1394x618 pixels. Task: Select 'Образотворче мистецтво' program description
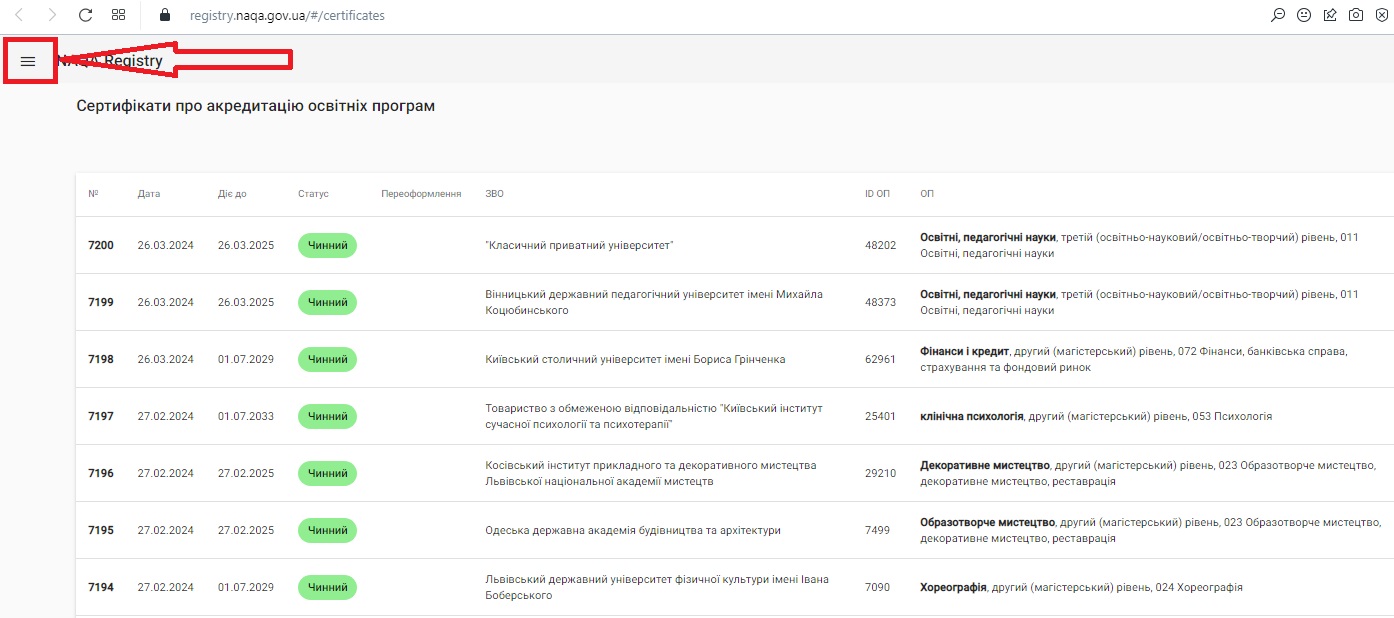1149,530
